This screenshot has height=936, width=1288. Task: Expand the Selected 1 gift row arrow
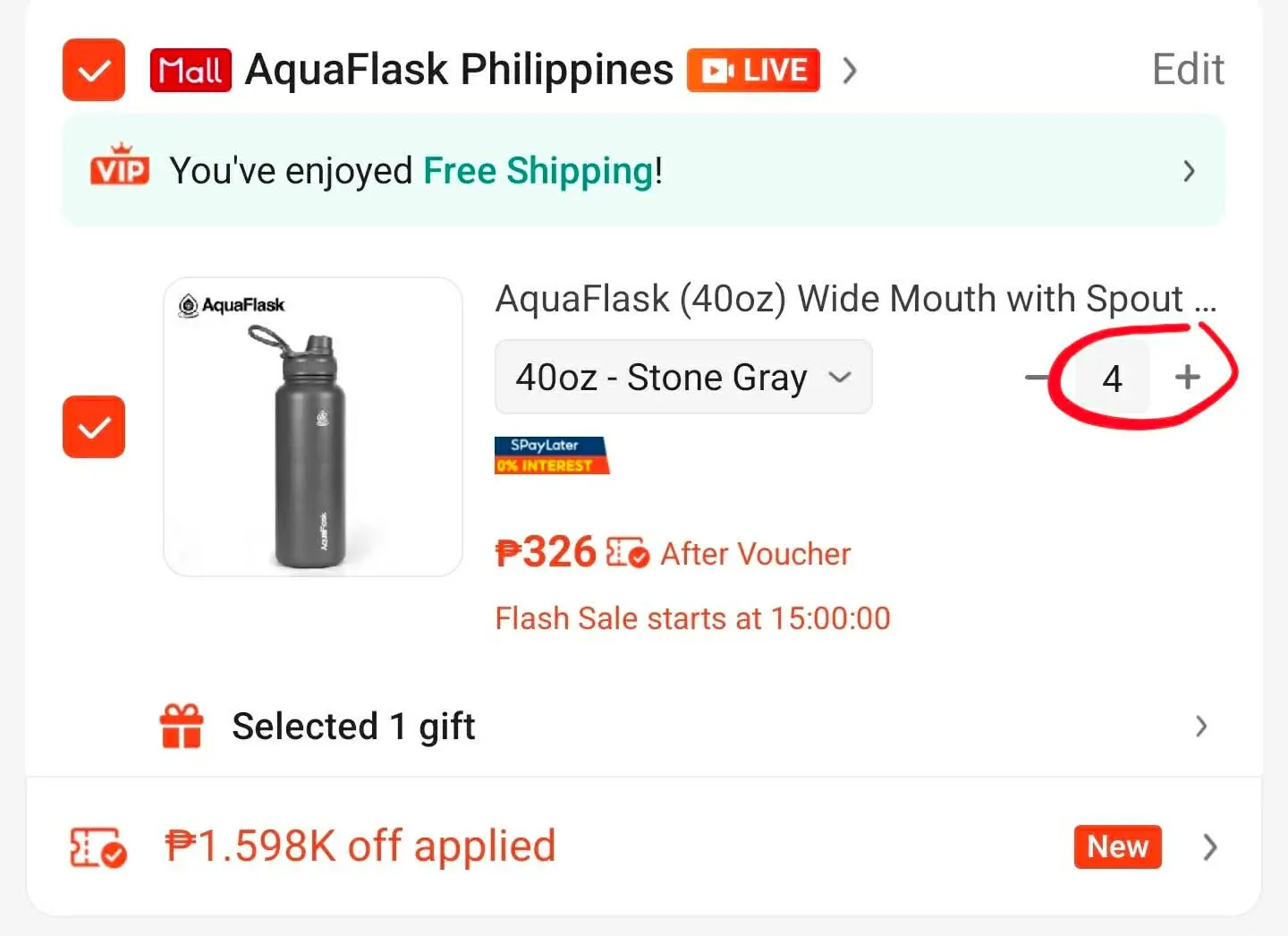pyautogui.click(x=1201, y=726)
